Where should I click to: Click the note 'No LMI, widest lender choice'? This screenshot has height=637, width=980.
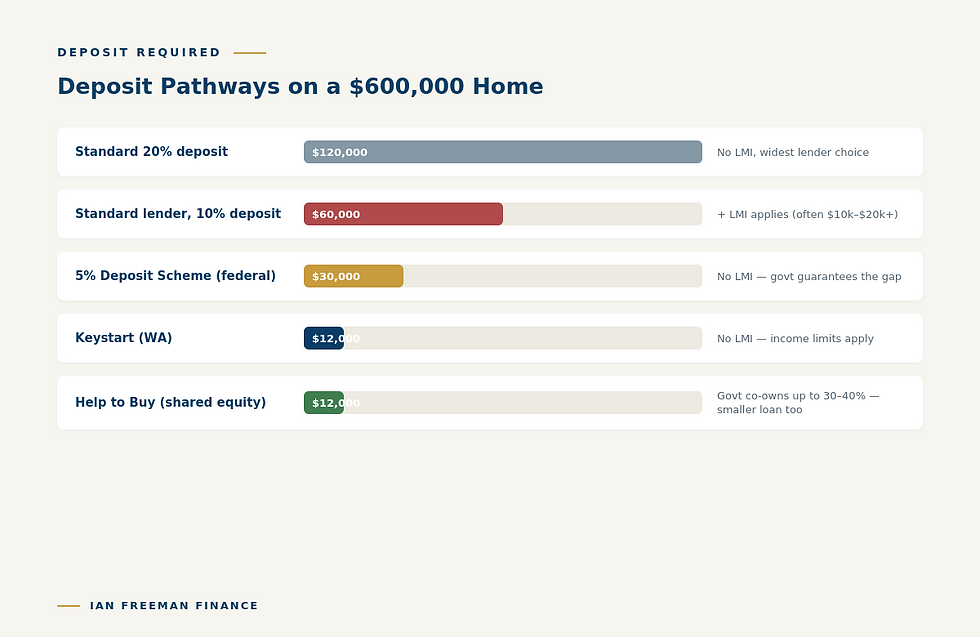[x=792, y=153]
